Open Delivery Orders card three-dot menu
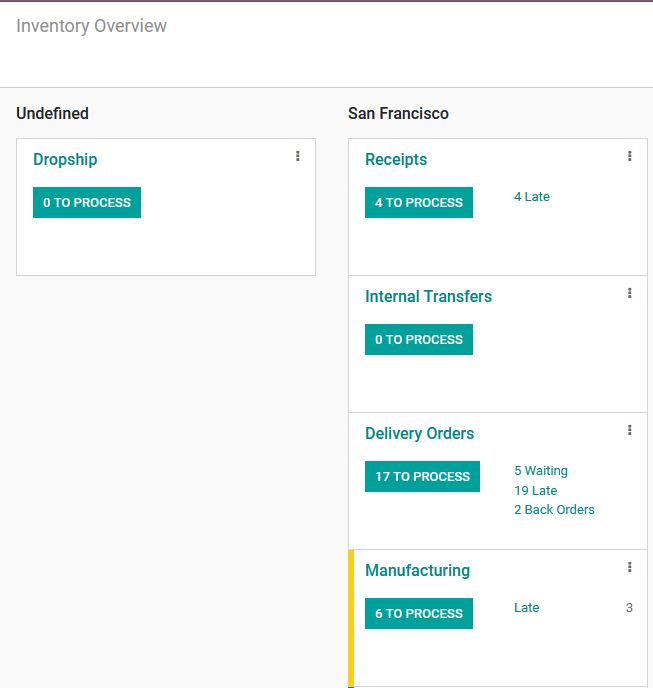 tap(629, 430)
